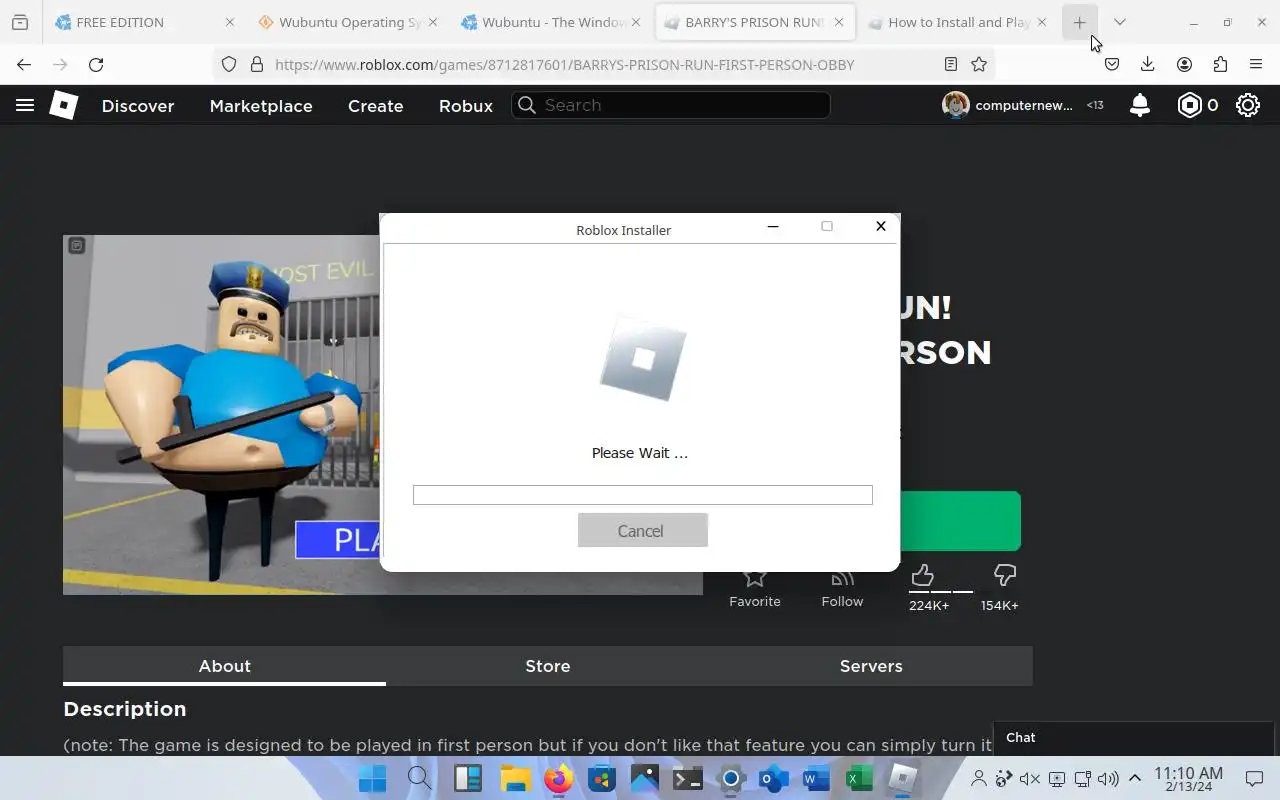Switch to Wubuntu Operating System tab
The height and width of the screenshot is (800, 1280).
[x=349, y=22]
